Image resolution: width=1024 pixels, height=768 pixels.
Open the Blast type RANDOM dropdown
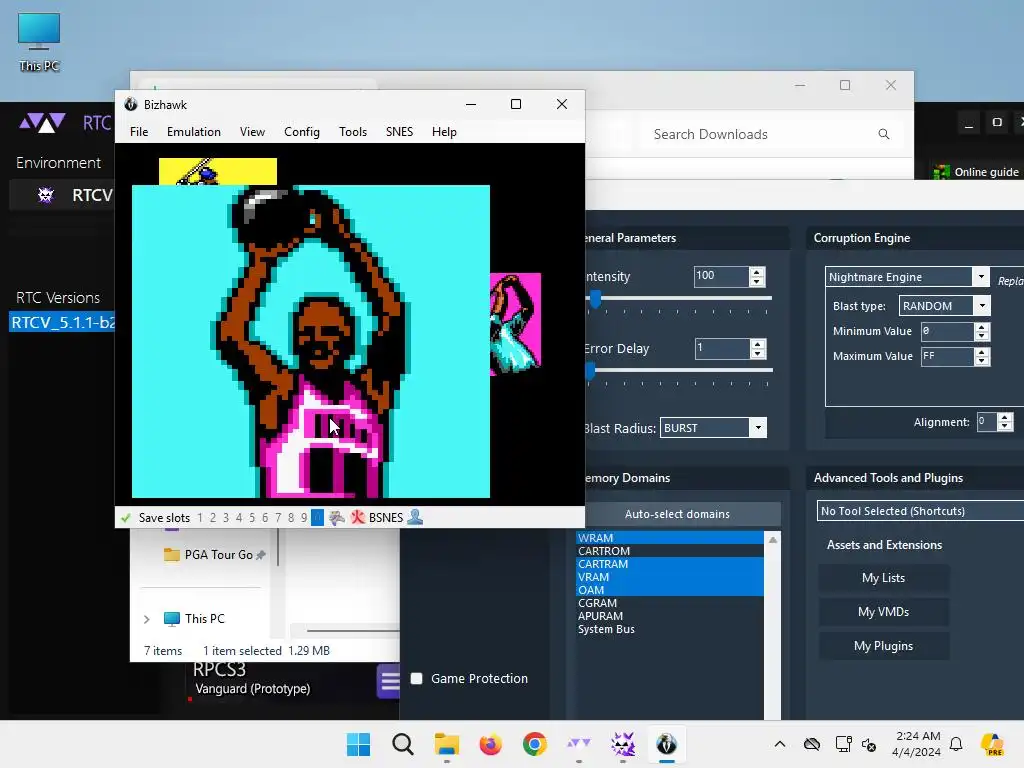click(x=982, y=306)
